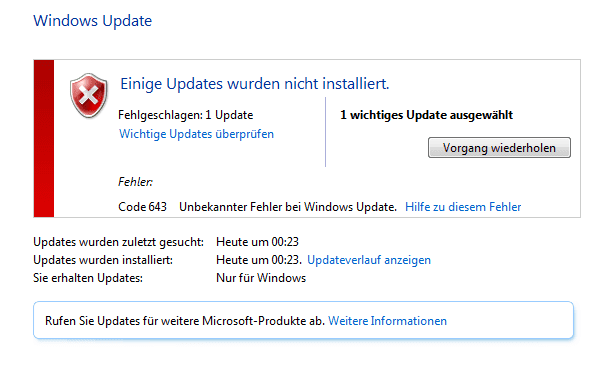Click the Updates wurden installiert label
The width and height of the screenshot is (611, 373).
103,260
